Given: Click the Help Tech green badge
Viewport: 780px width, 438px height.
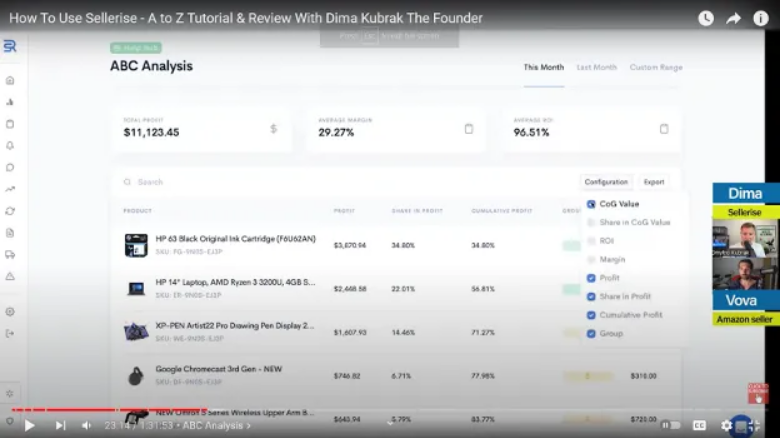Looking at the screenshot, I should click(x=136, y=48).
